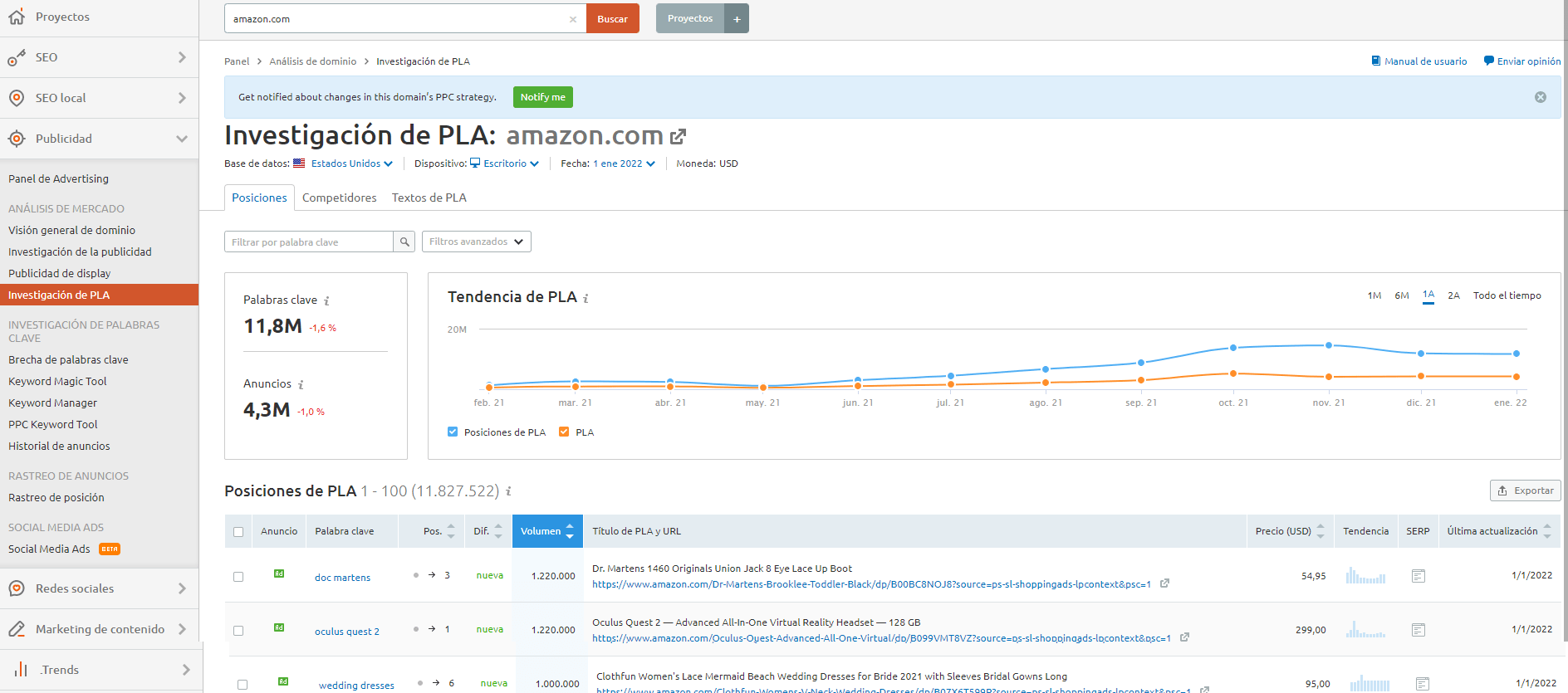Select the wedding dresses row checkbox

coord(243,685)
